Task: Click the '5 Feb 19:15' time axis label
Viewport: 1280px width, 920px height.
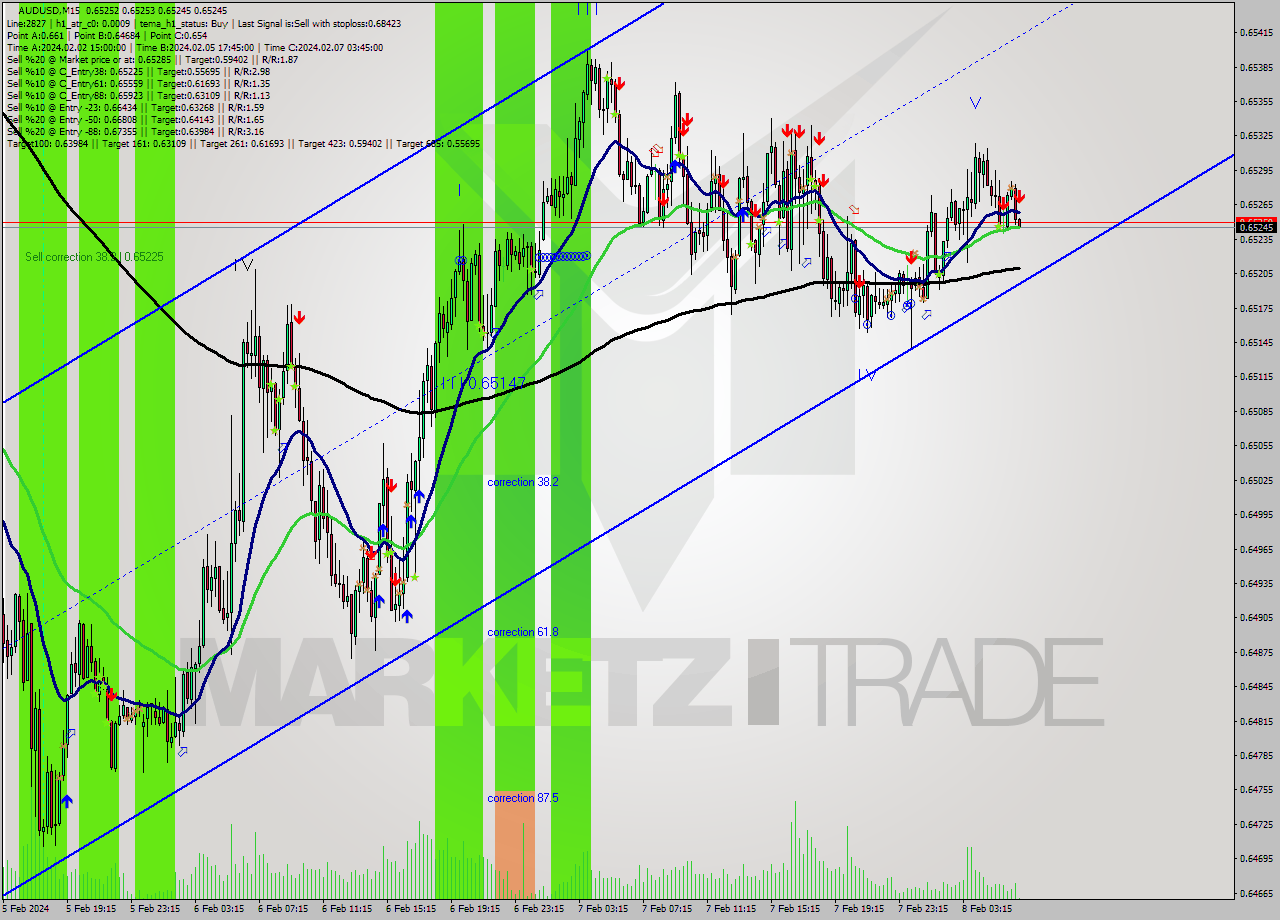Action: (x=90, y=909)
